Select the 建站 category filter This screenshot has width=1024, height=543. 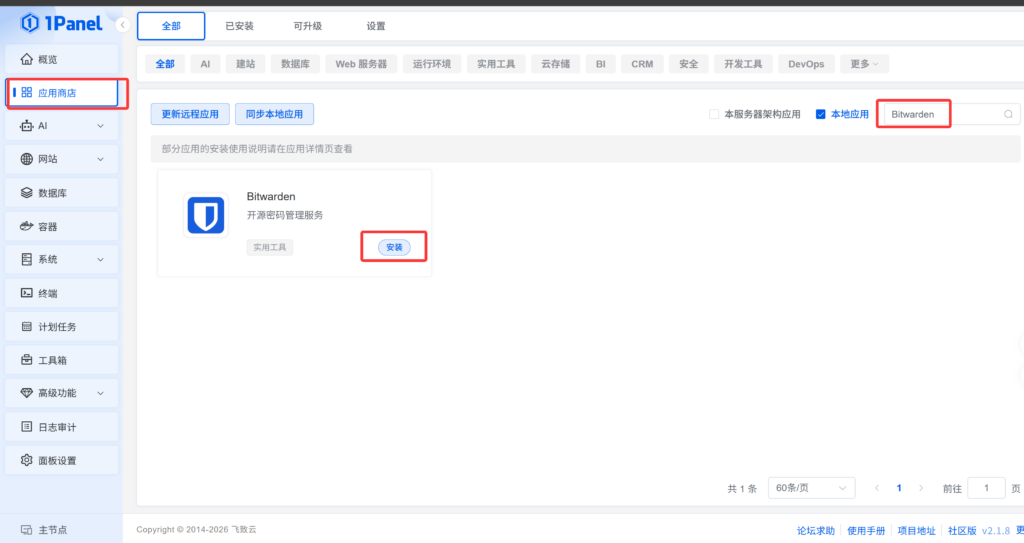tap(246, 64)
